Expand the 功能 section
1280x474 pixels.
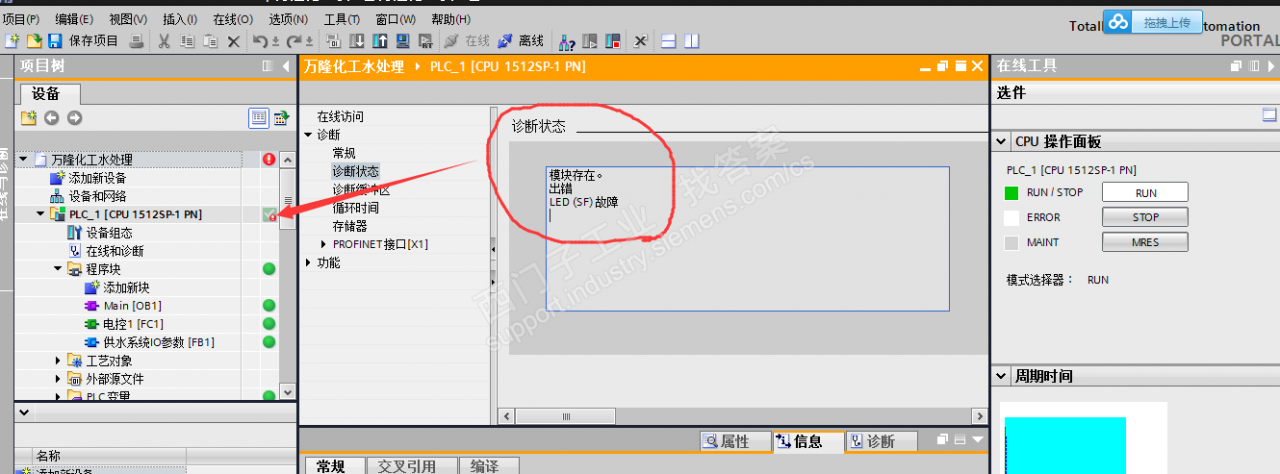click(x=308, y=262)
